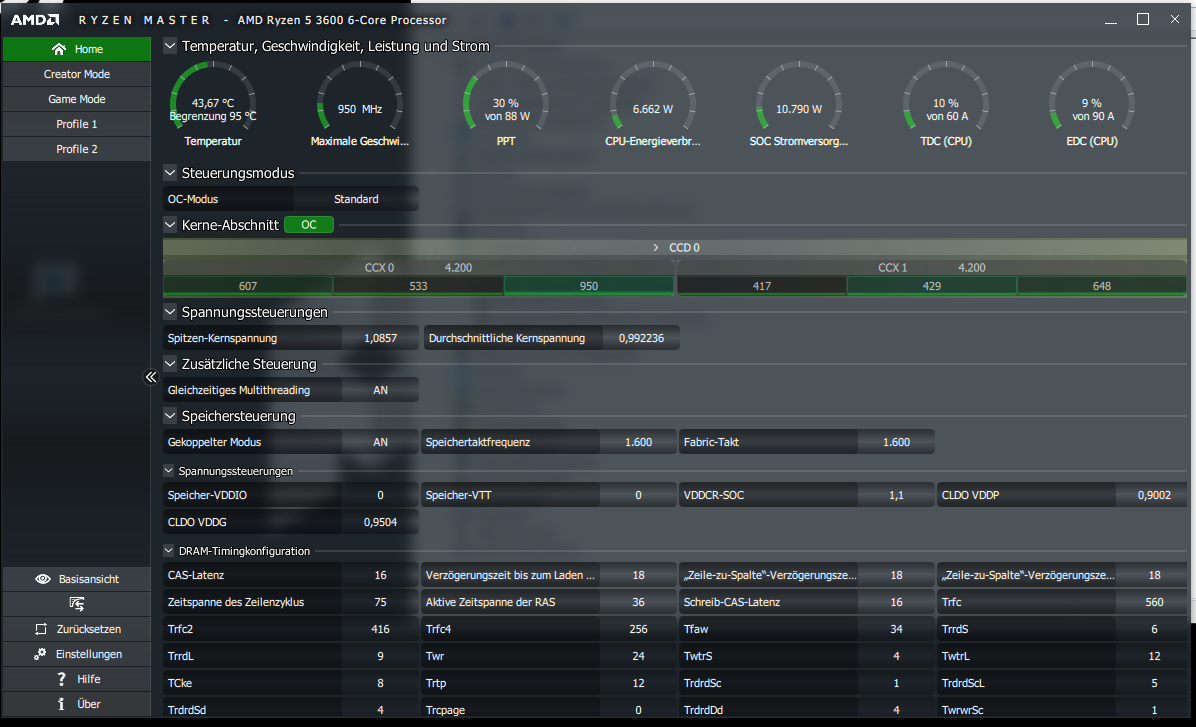Screen dimensions: 1196x727
Task: Select core bar showing 950
Action: pyautogui.click(x=589, y=286)
